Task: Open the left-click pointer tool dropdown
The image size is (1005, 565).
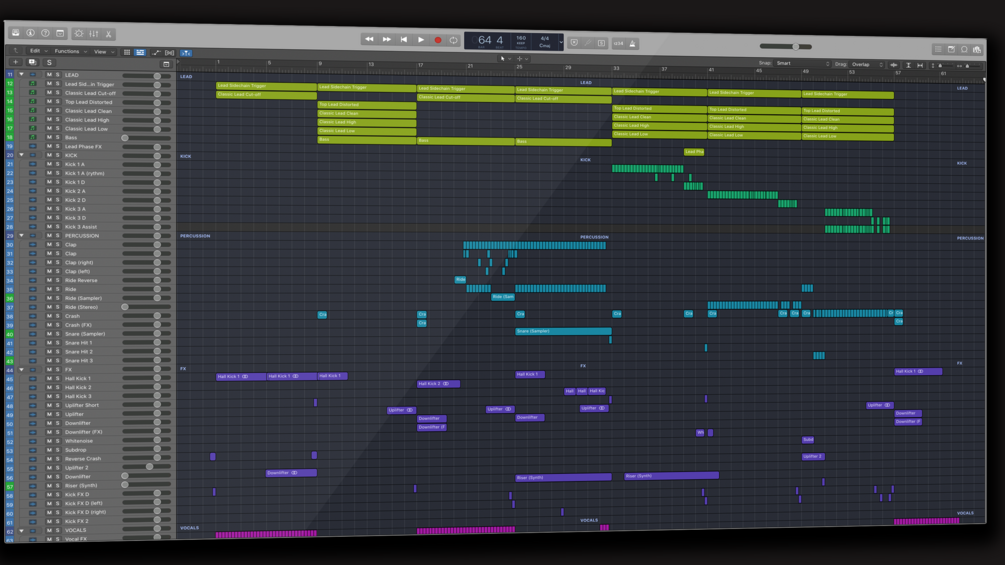Action: click(x=505, y=58)
